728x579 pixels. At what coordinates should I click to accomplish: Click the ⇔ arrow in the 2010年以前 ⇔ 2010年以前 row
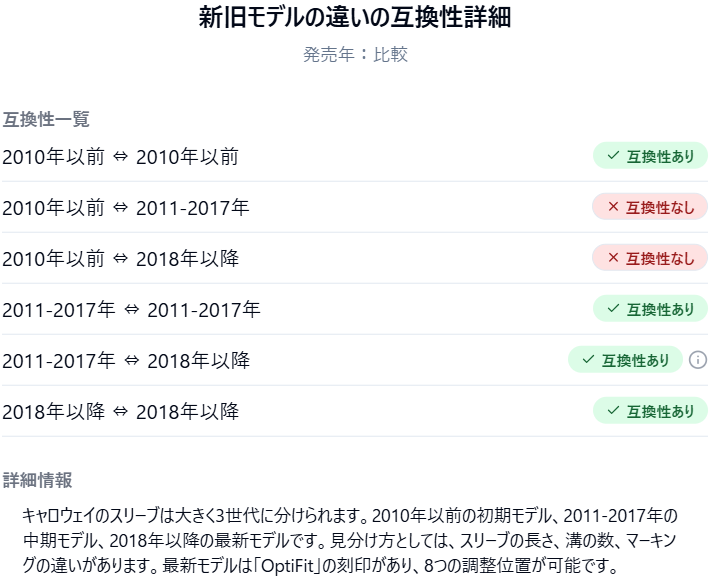120,157
